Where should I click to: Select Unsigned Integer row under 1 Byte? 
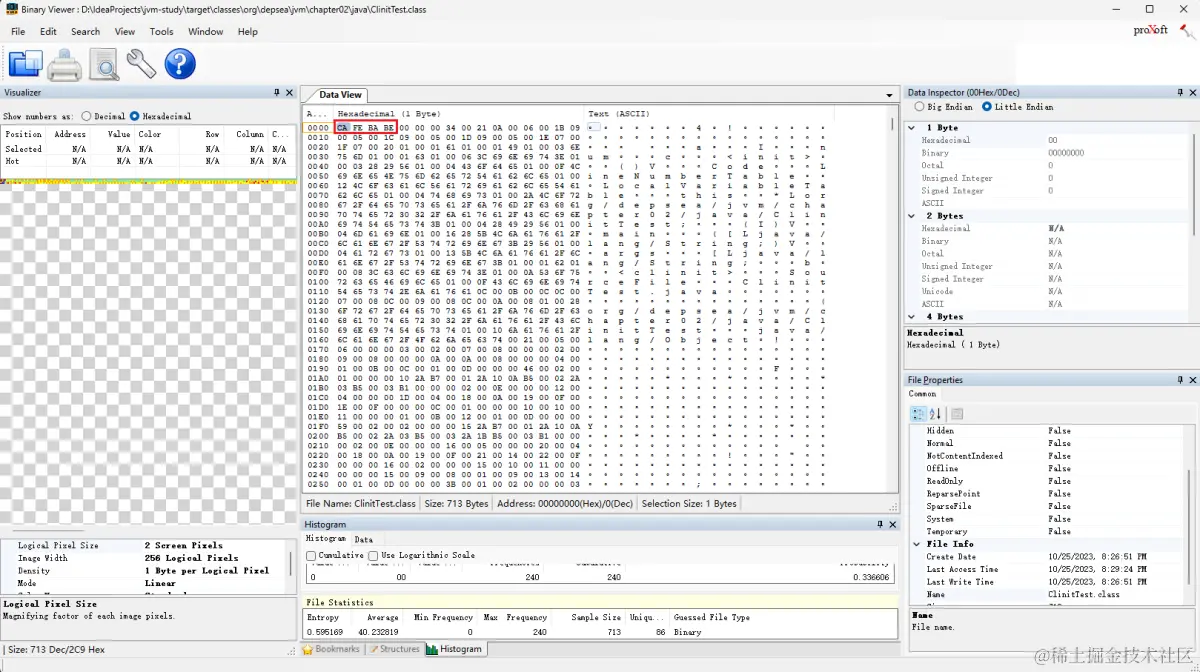pyautogui.click(x=1048, y=178)
